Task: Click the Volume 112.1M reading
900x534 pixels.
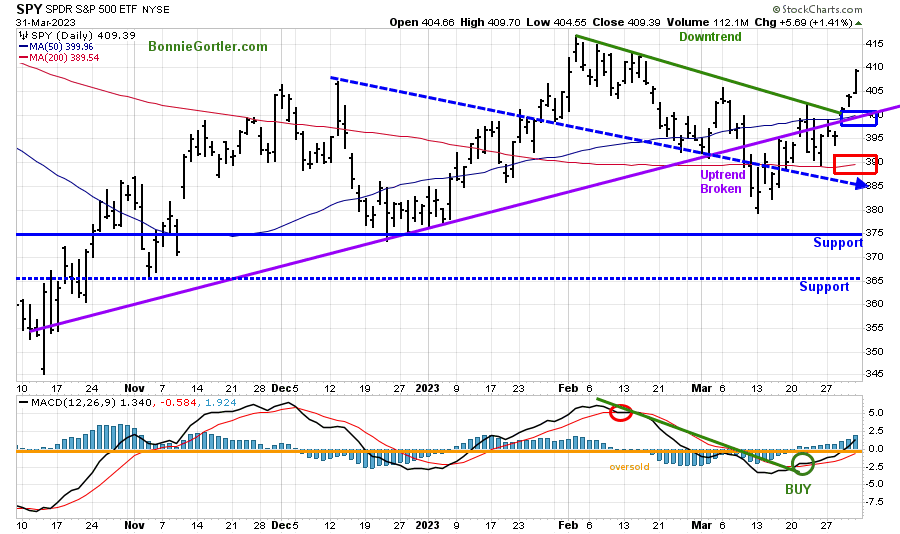Action: point(707,22)
